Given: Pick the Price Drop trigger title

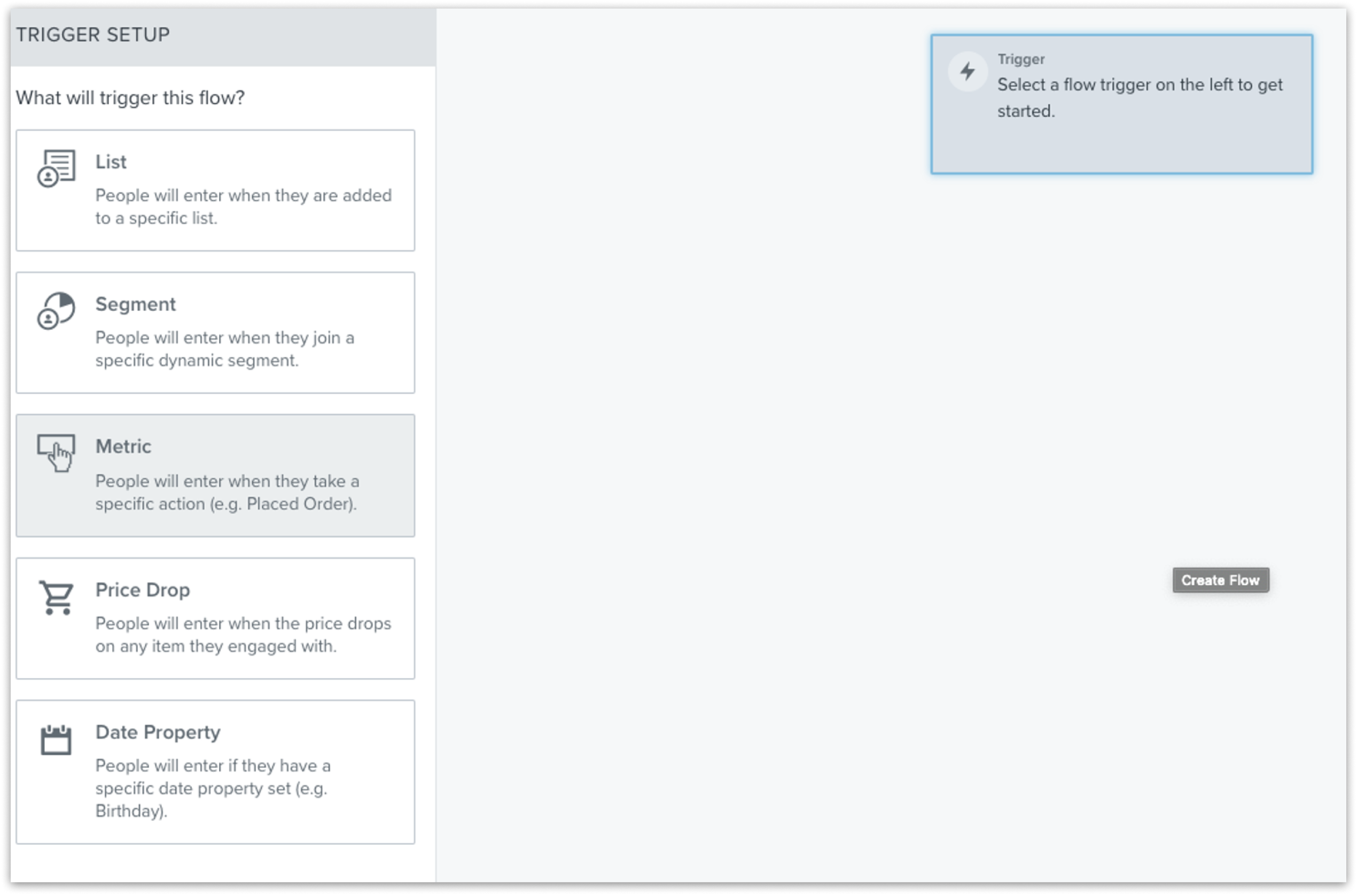Looking at the screenshot, I should click(x=142, y=590).
